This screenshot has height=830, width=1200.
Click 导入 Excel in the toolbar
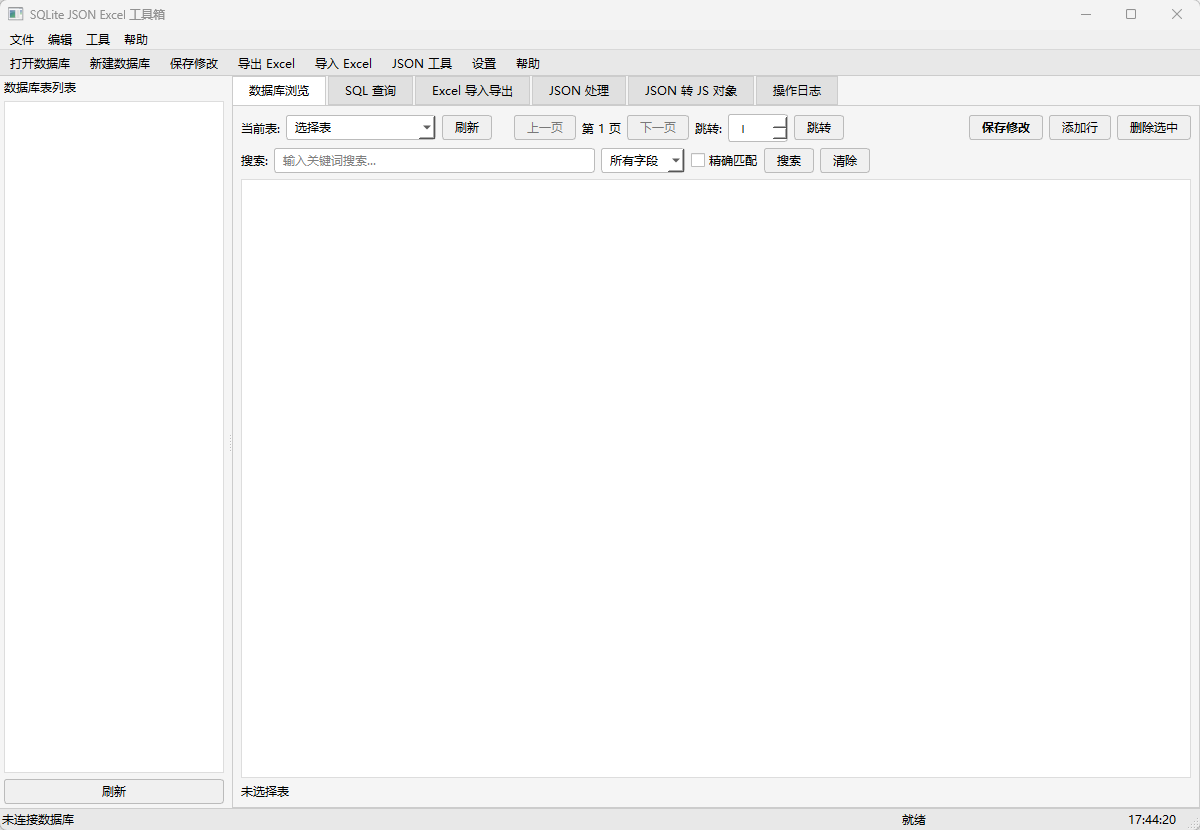point(343,63)
